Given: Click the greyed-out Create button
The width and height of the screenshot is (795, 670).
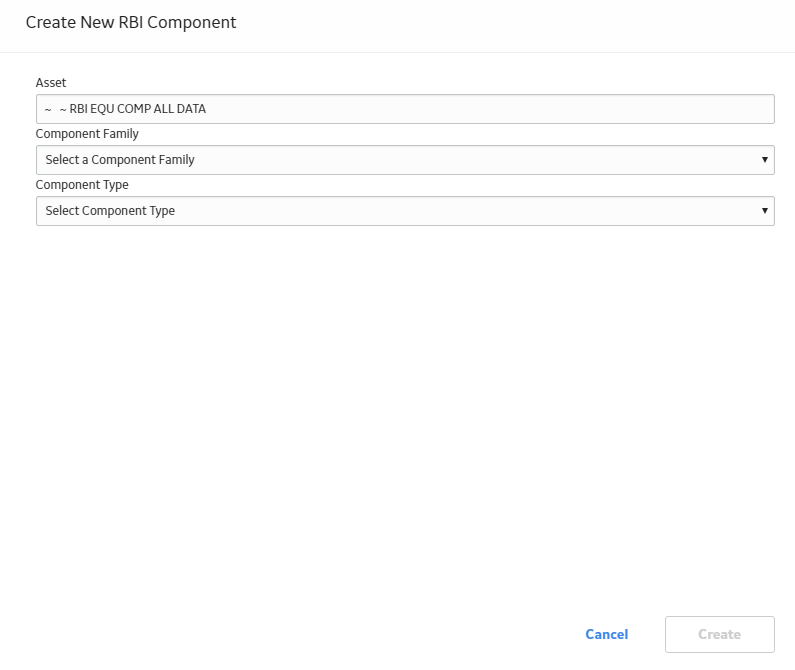Looking at the screenshot, I should click(719, 634).
